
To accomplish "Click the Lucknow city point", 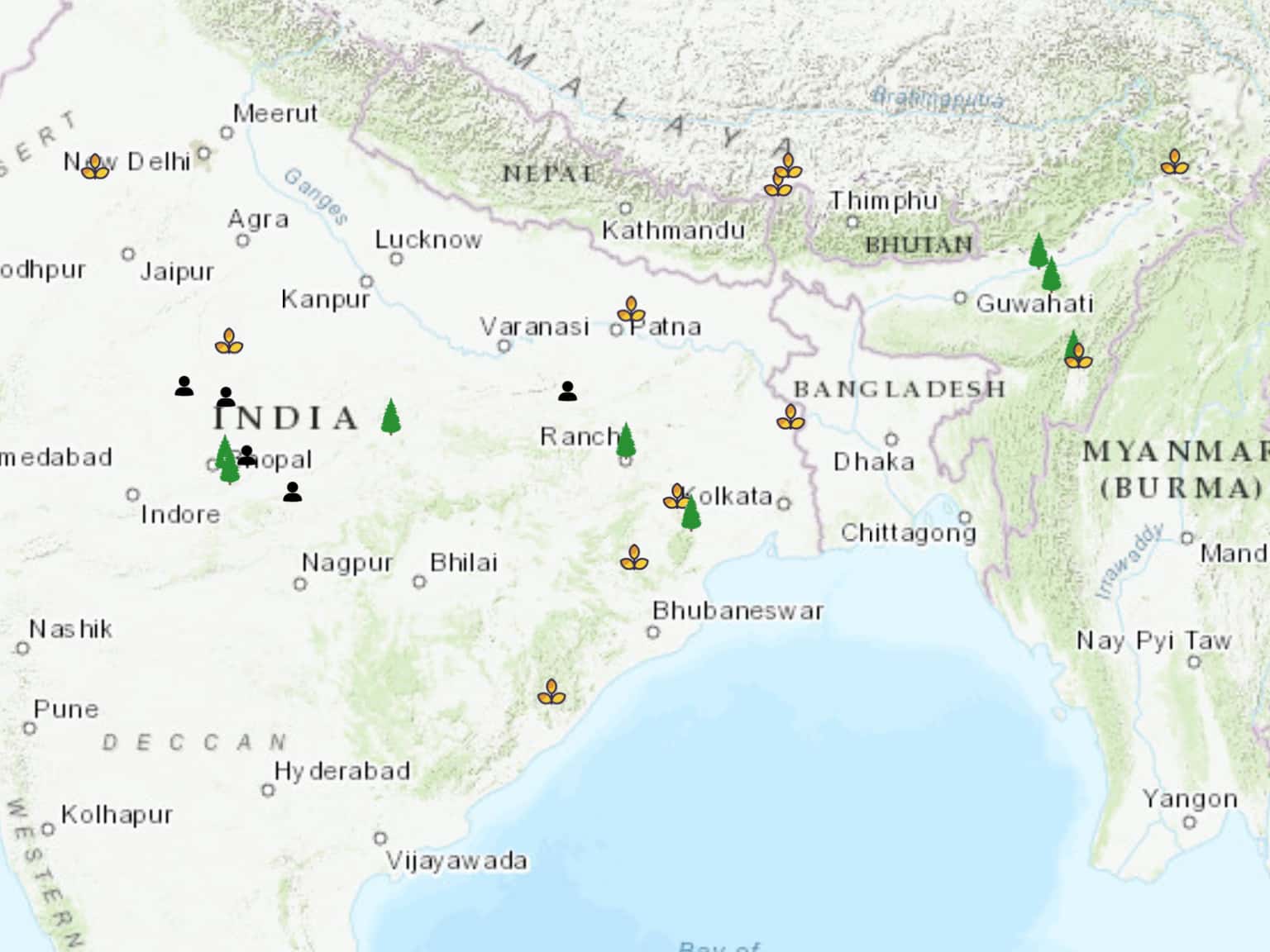I will click(397, 259).
